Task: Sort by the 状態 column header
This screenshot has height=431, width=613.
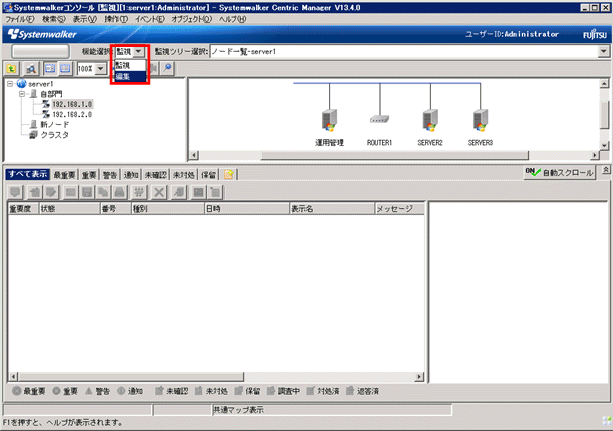Action: pyautogui.click(x=69, y=209)
